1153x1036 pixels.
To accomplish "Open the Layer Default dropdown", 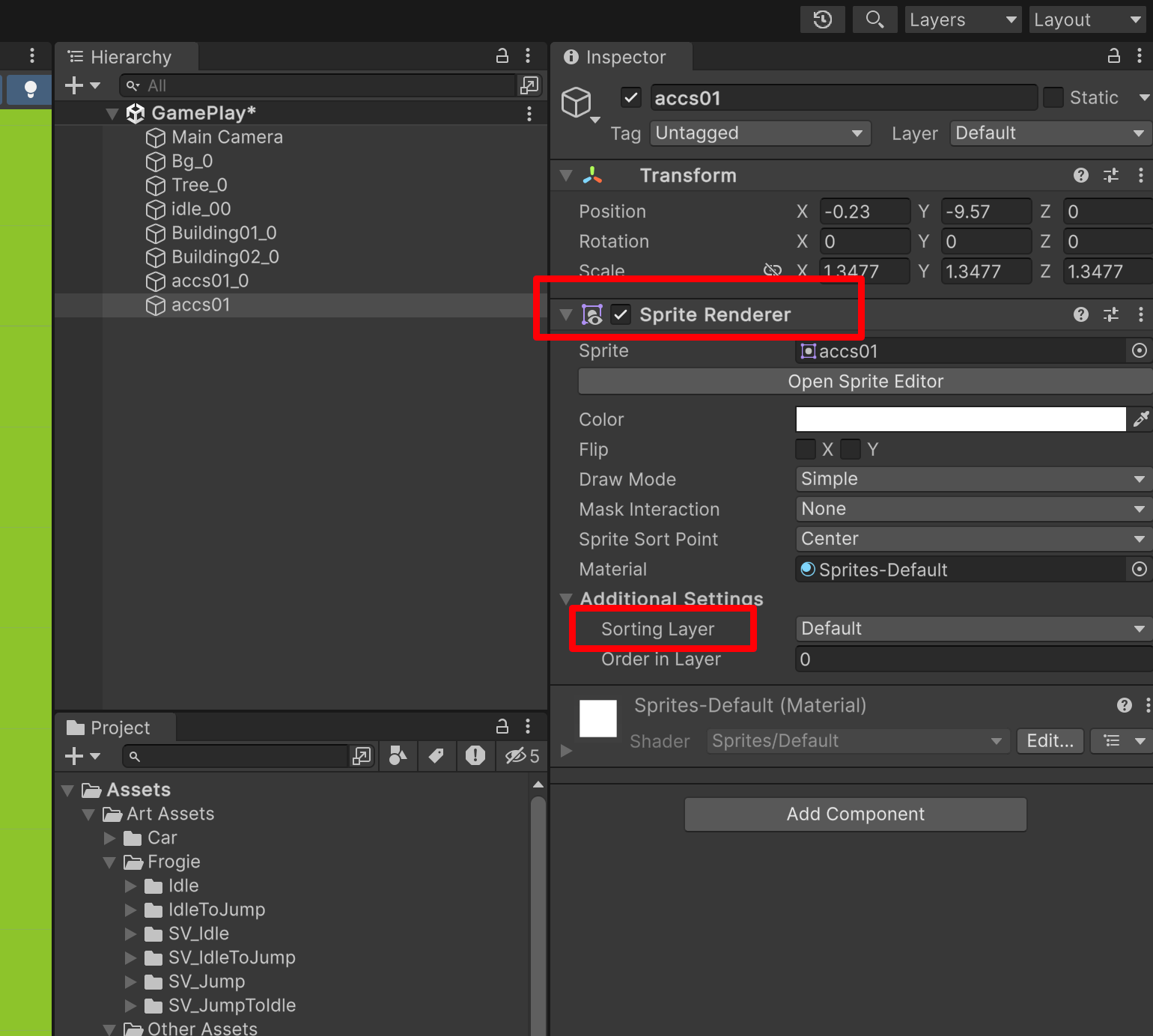I will pos(1051,133).
